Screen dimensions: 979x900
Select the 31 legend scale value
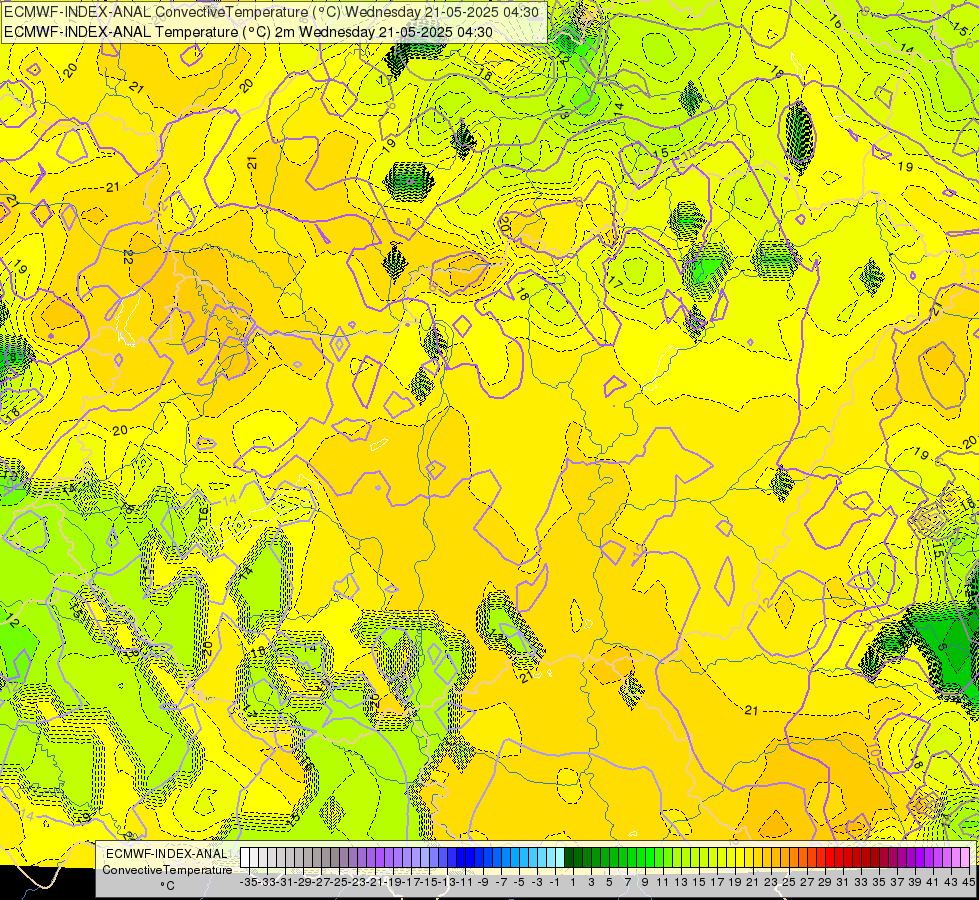[843, 882]
